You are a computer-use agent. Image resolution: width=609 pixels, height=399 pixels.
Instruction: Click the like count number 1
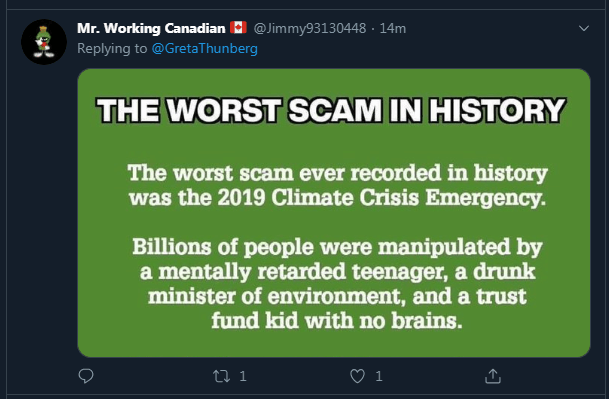tap(379, 376)
